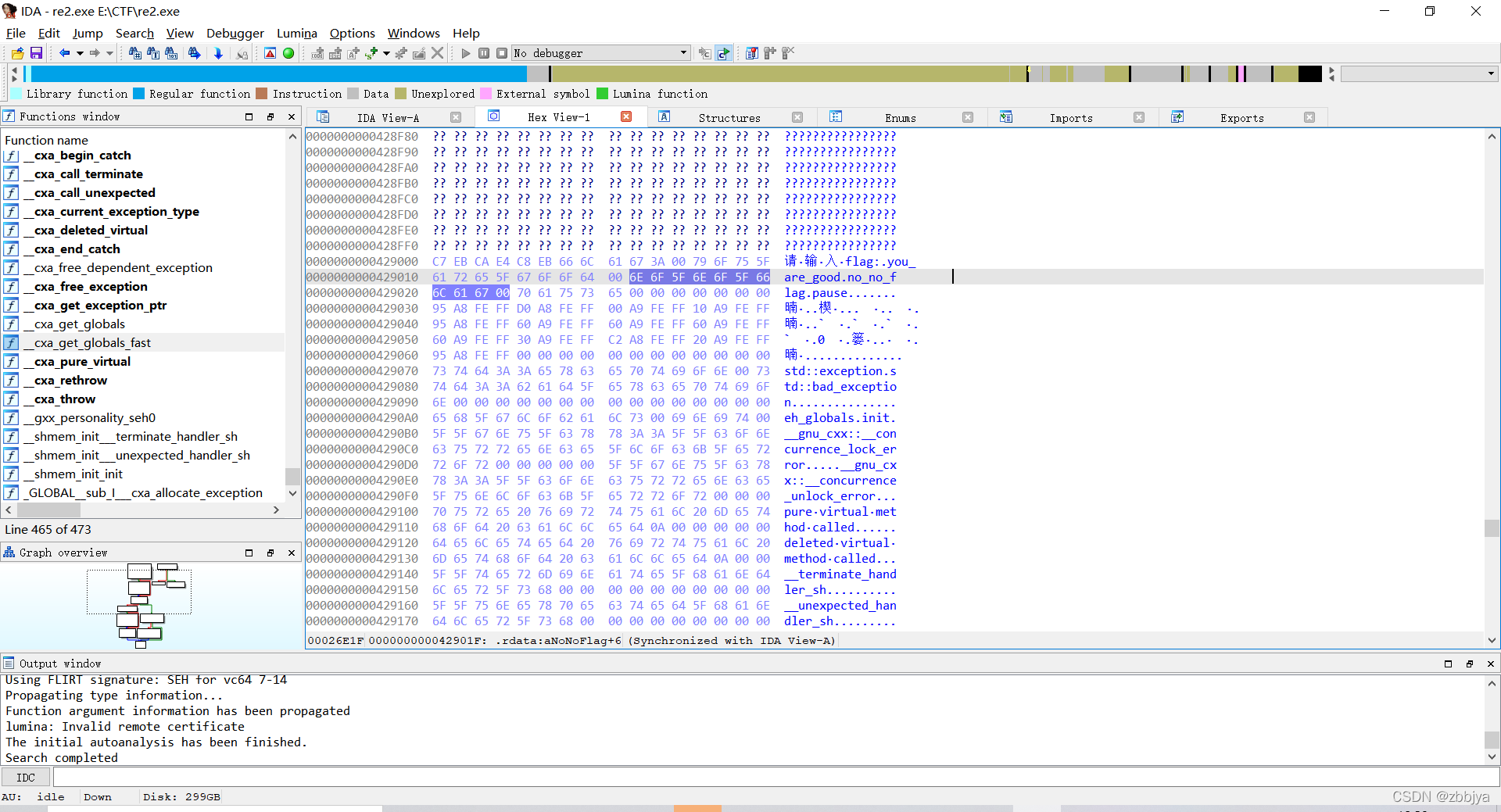The image size is (1501, 812).
Task: Open dropdown beside green plus icon
Action: point(386,53)
